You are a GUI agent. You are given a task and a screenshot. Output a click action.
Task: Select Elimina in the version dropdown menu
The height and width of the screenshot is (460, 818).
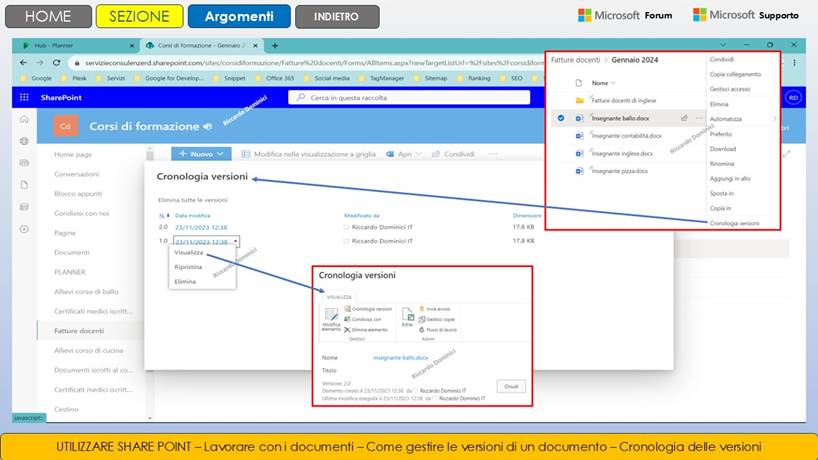coord(185,282)
